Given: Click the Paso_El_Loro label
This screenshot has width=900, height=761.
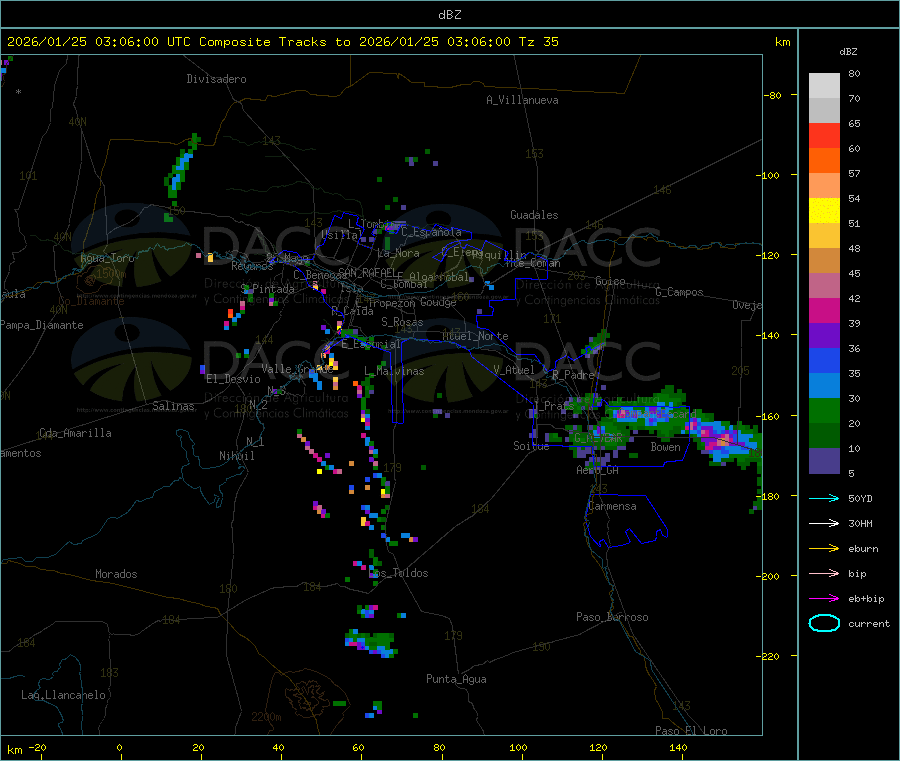Looking at the screenshot, I should [691, 731].
